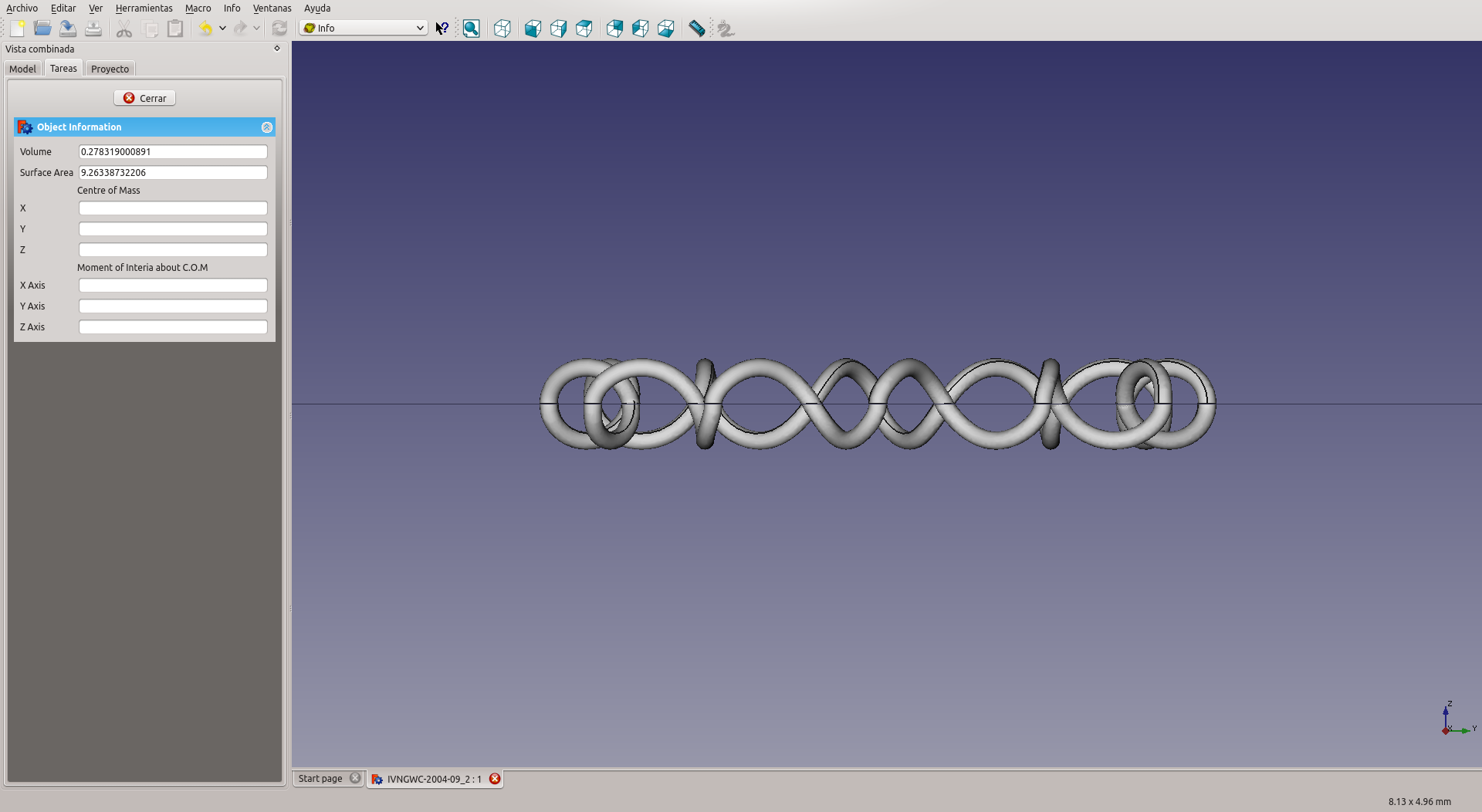Click the Surface Area value field
The image size is (1482, 812).
[x=173, y=173]
